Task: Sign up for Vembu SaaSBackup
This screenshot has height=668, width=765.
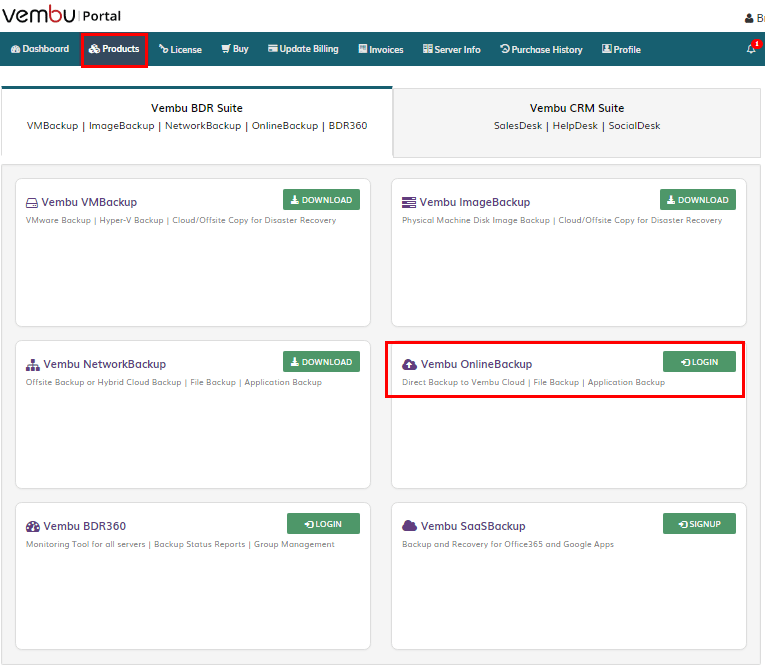Action: pos(699,524)
